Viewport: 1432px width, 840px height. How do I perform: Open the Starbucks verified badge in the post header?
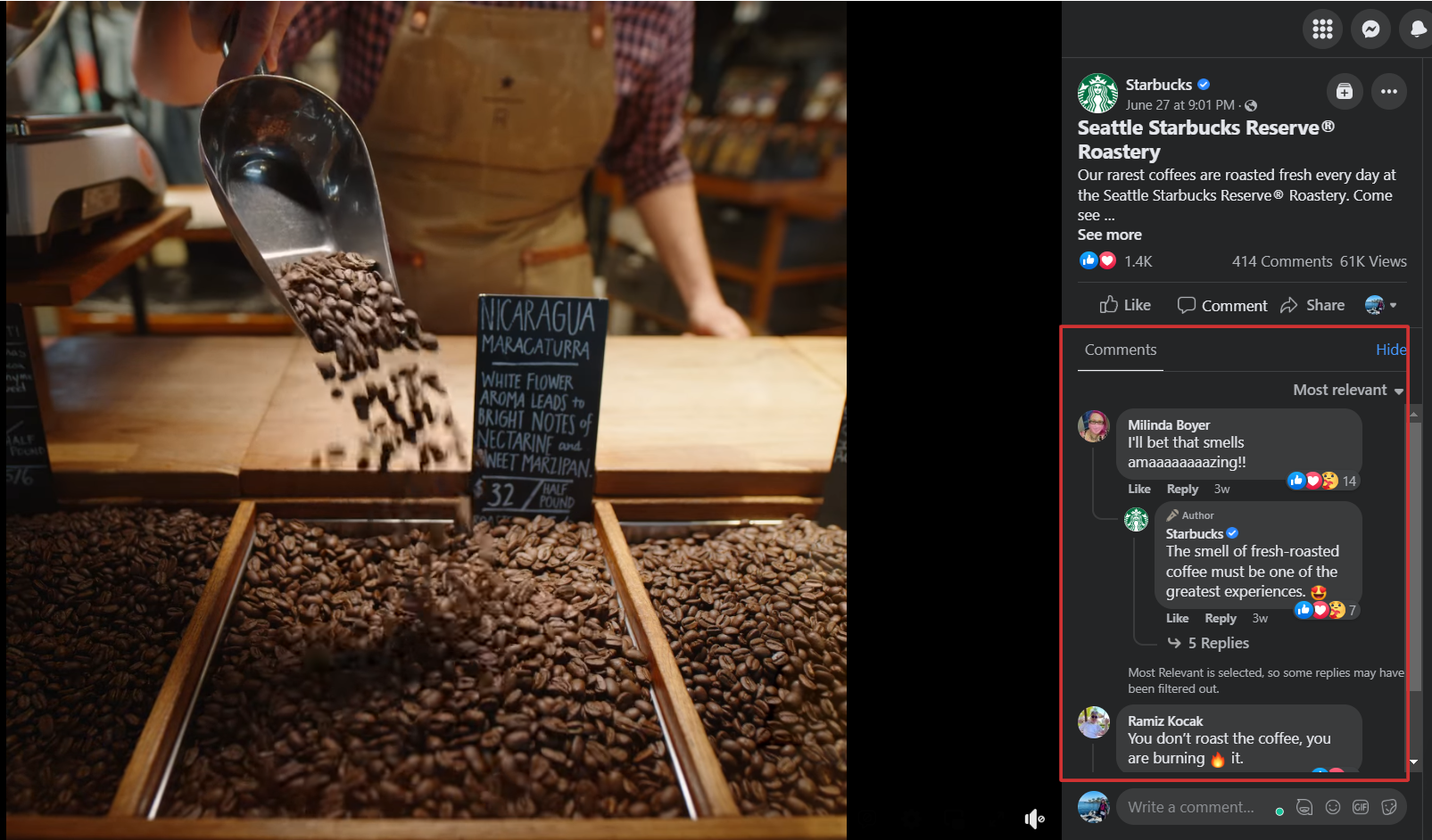click(x=1204, y=85)
